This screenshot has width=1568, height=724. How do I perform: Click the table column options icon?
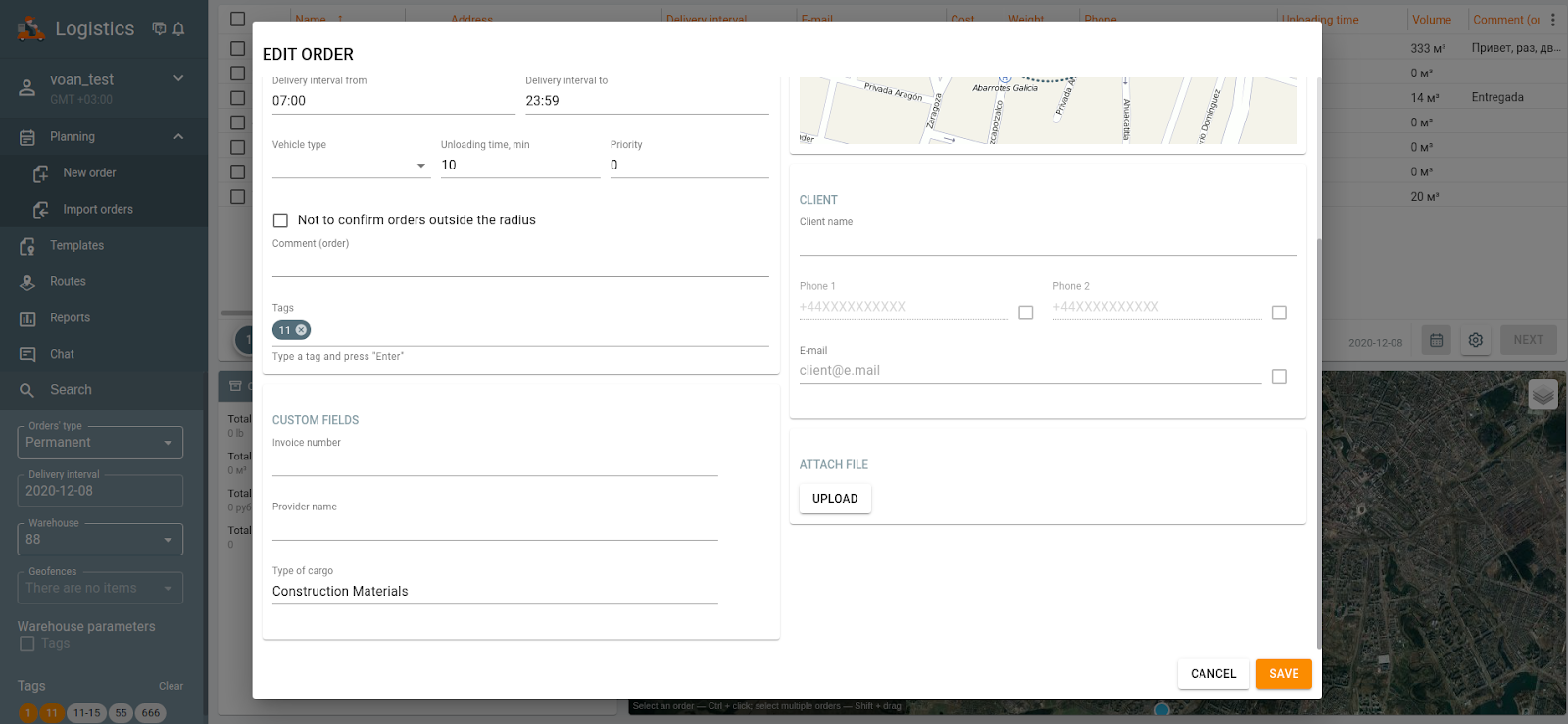1552,20
